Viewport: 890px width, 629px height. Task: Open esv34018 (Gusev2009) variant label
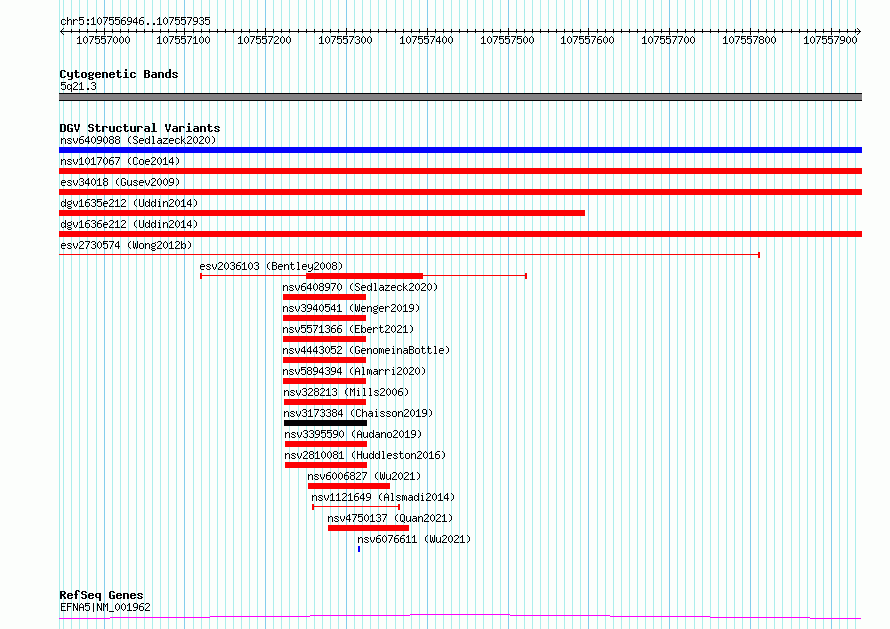click(x=120, y=182)
